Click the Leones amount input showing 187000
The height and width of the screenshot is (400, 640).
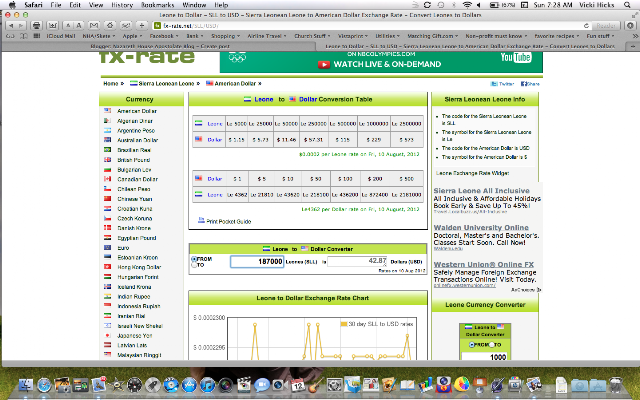257,262
